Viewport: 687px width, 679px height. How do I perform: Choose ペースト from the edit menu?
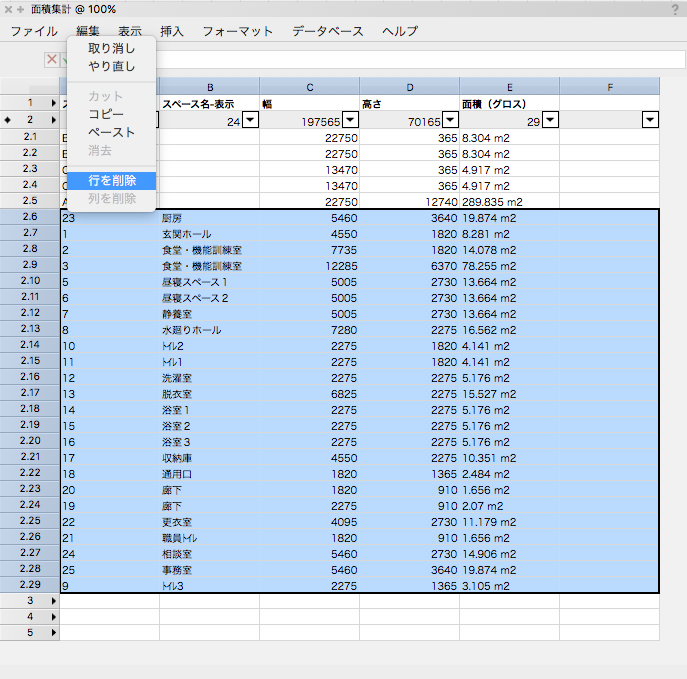click(111, 132)
